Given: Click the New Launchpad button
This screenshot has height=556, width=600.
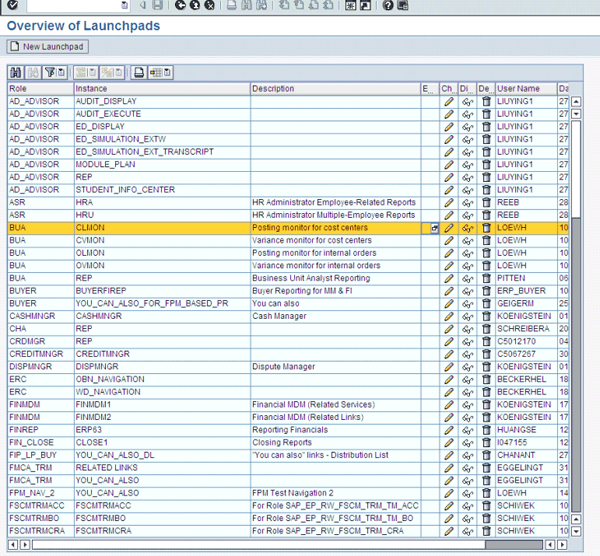Looking at the screenshot, I should [x=48, y=47].
